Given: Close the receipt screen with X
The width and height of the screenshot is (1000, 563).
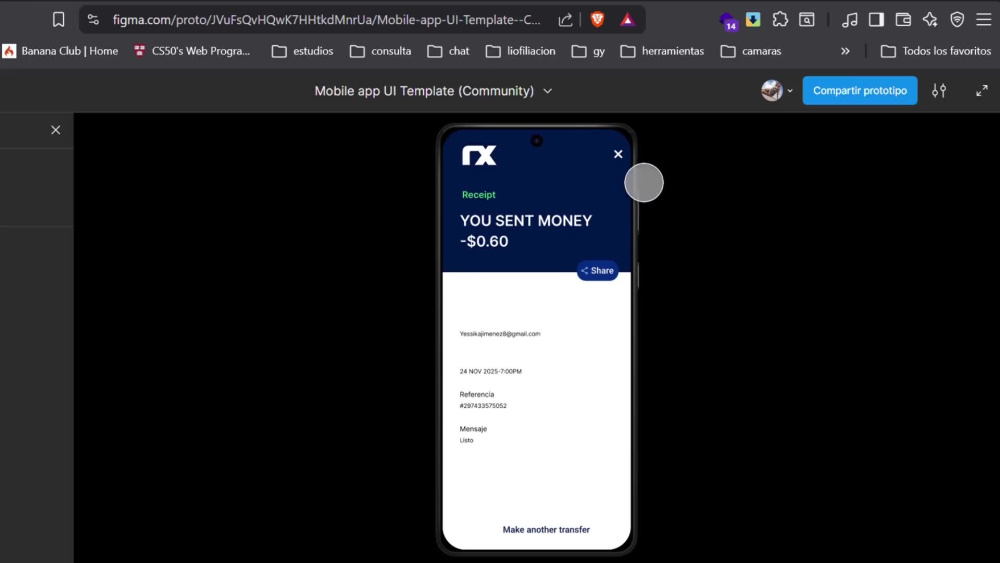Looking at the screenshot, I should (x=618, y=154).
